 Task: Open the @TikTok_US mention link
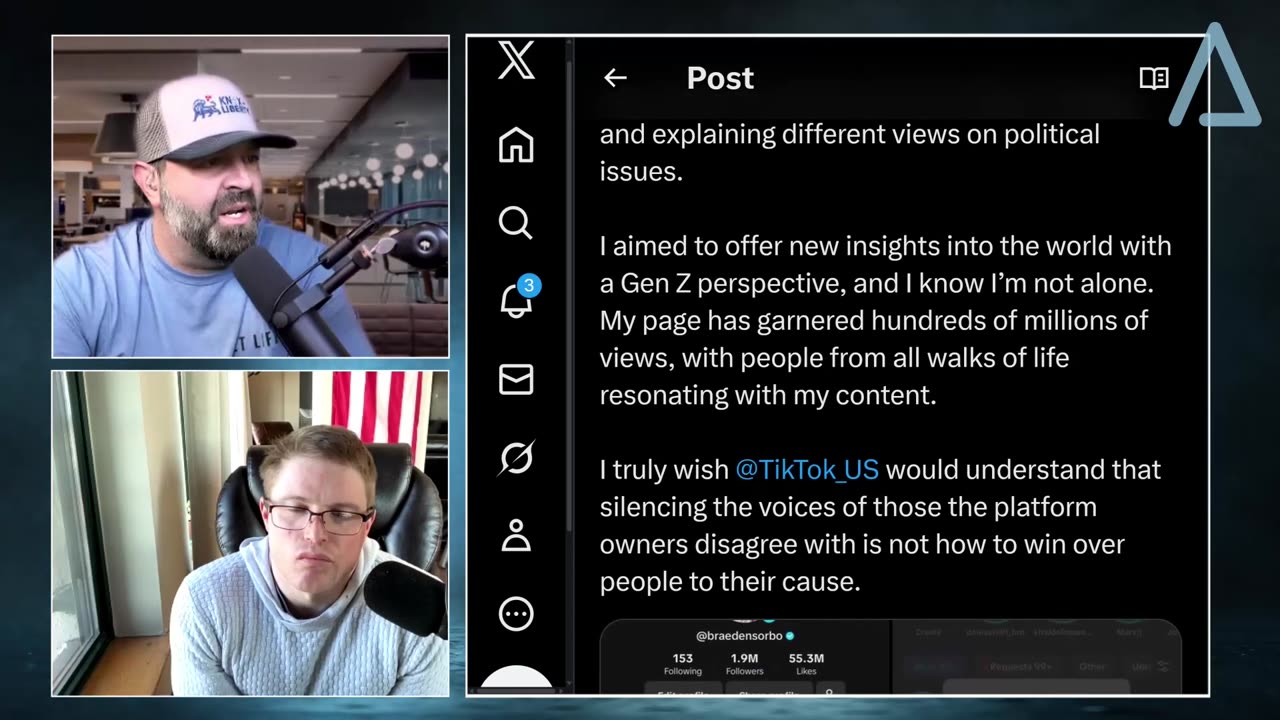[x=807, y=469]
